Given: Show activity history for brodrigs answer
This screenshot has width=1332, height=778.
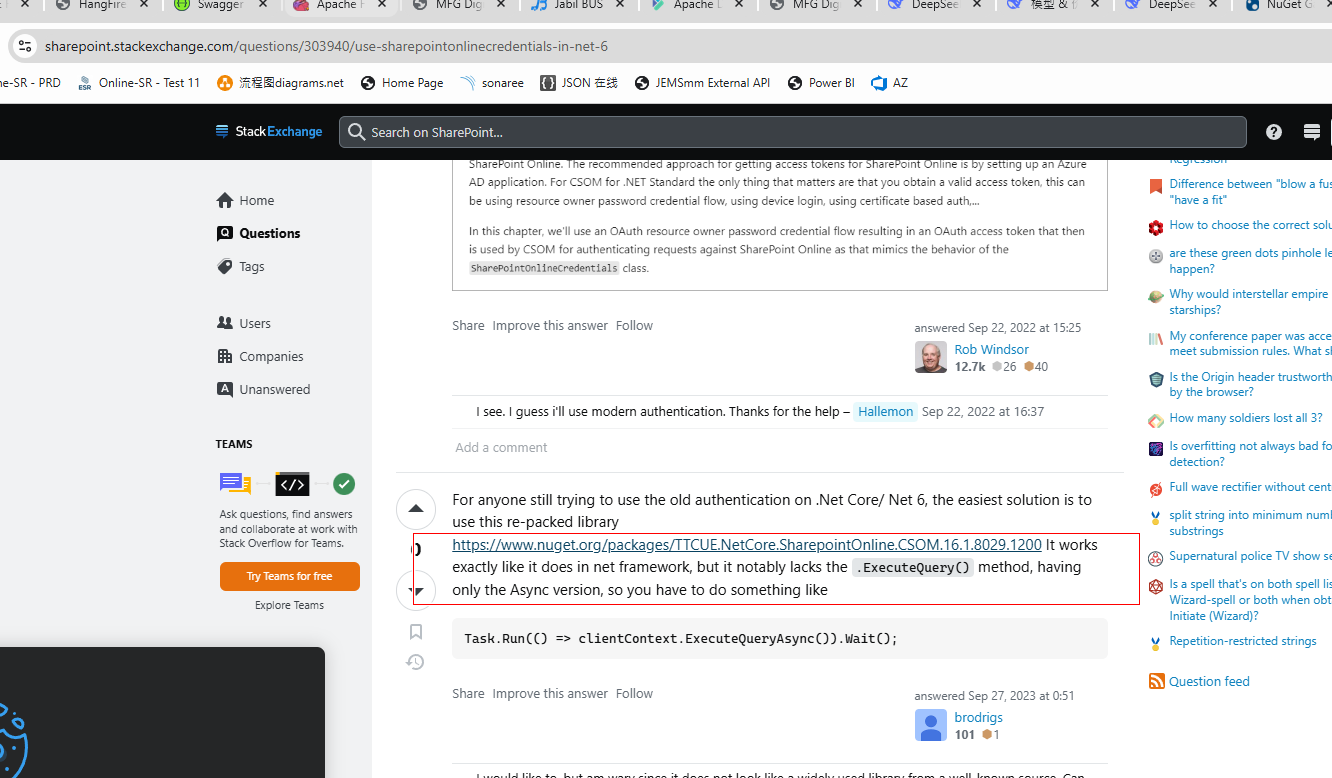Looking at the screenshot, I should pyautogui.click(x=416, y=662).
